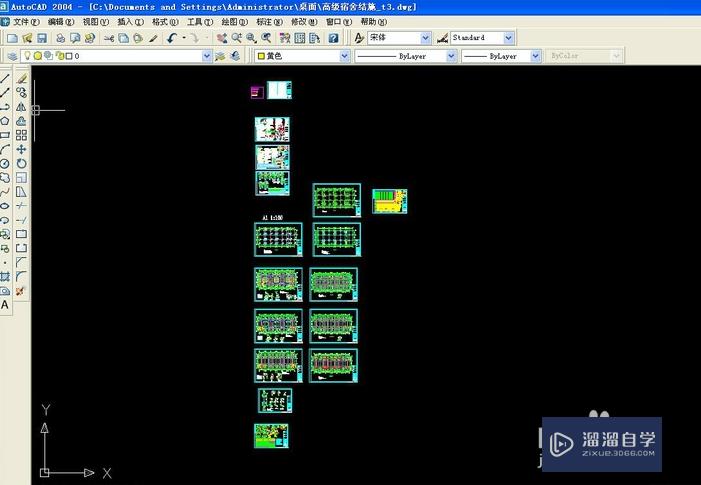Screen dimensions: 701x485
Task: Click the layer 0 color square
Action: click(x=69, y=56)
